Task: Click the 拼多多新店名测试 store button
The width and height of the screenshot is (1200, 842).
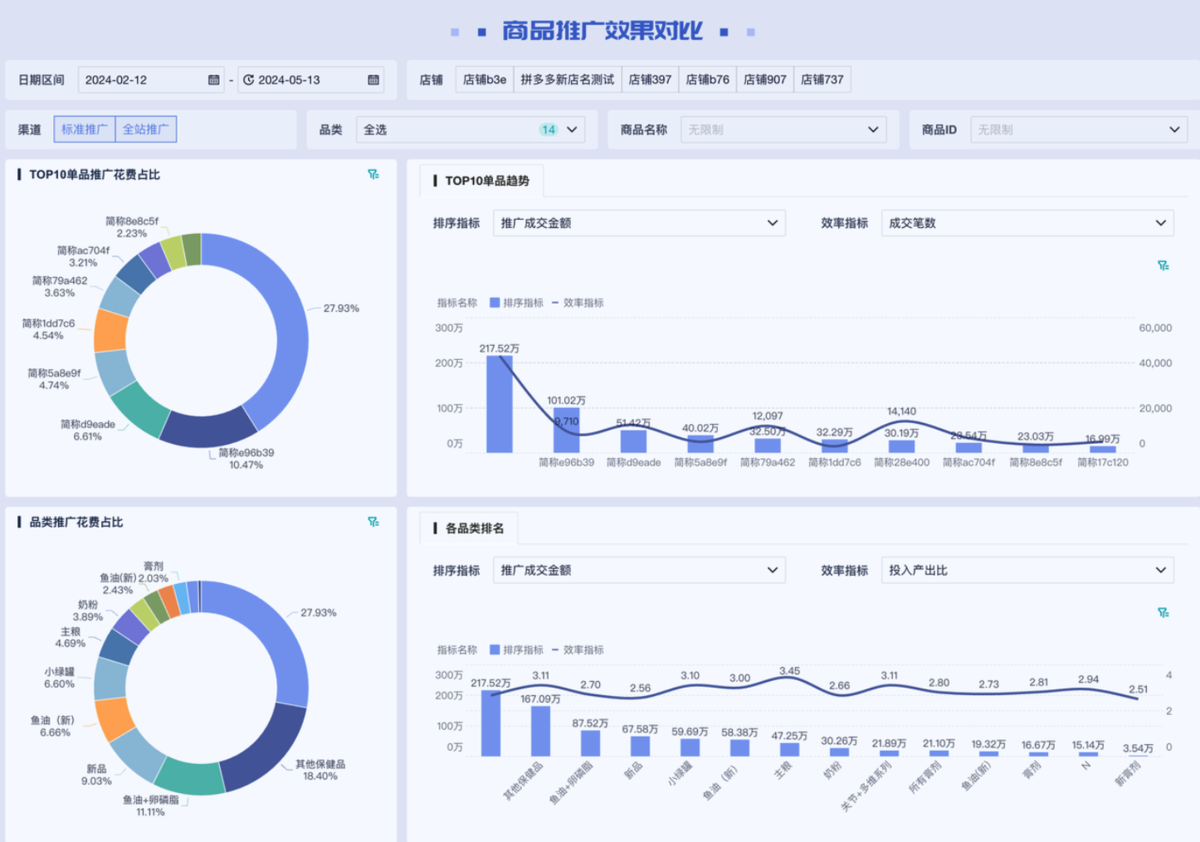Action: (x=567, y=80)
